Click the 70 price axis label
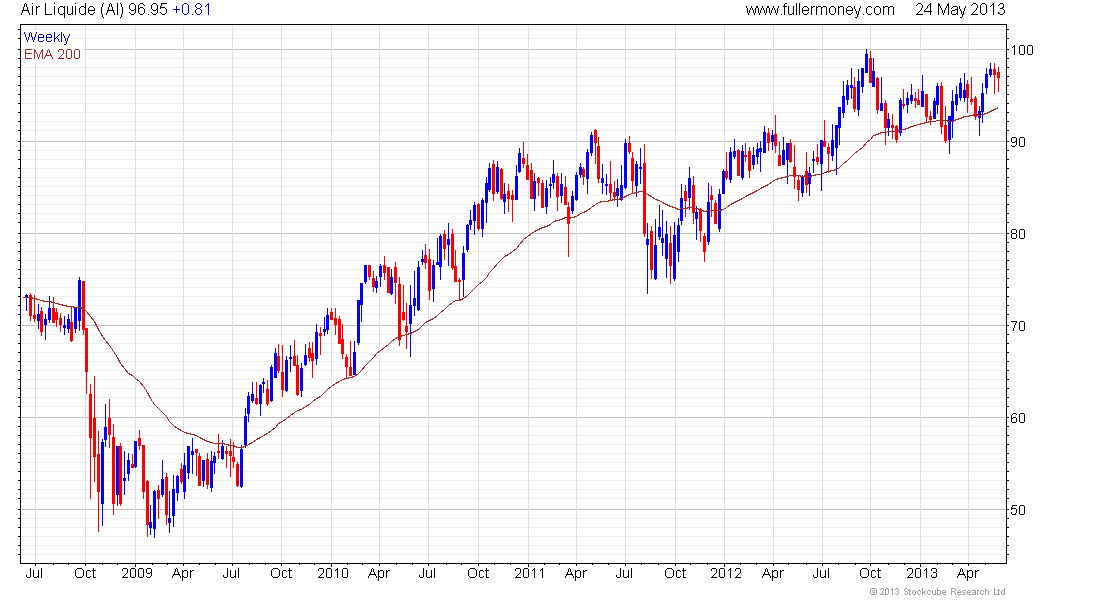Image resolution: width=1100 pixels, height=600 pixels. coord(1018,326)
